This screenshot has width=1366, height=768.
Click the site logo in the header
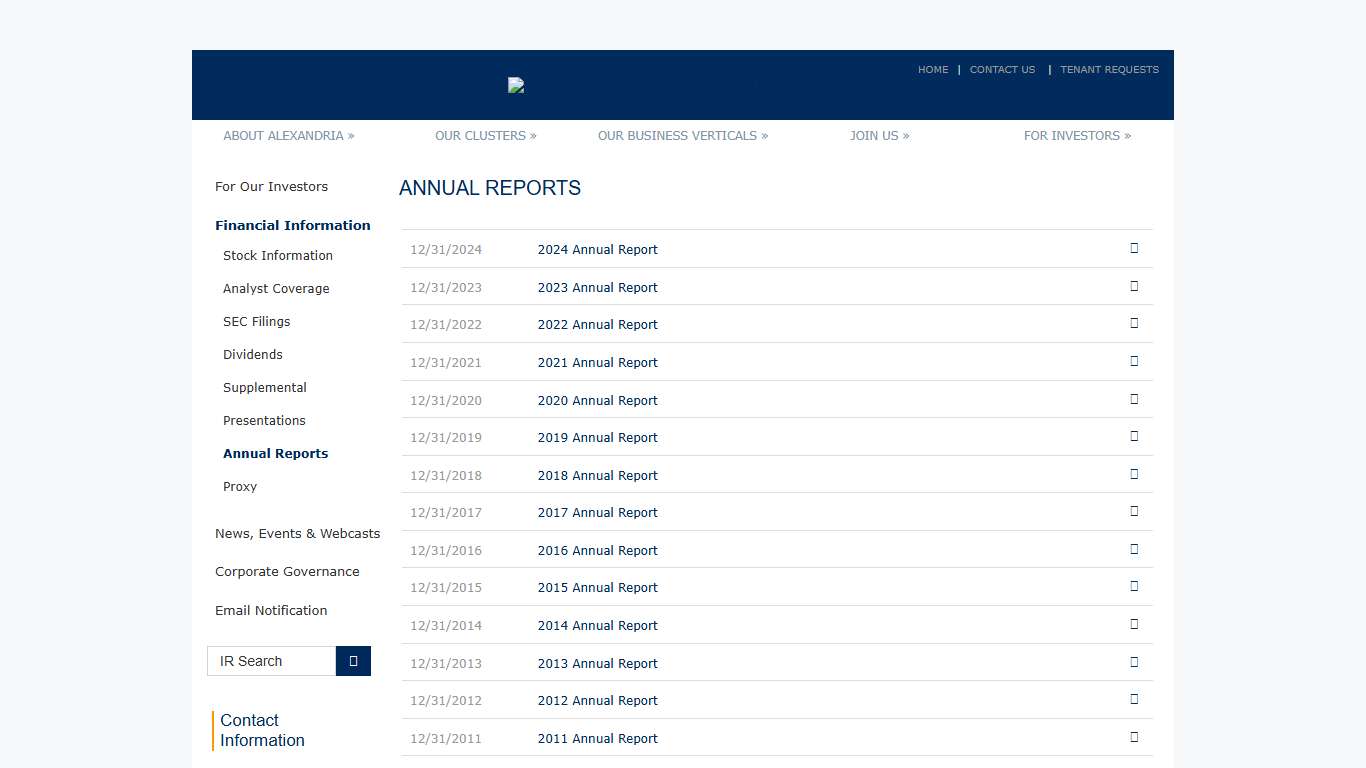[x=516, y=85]
